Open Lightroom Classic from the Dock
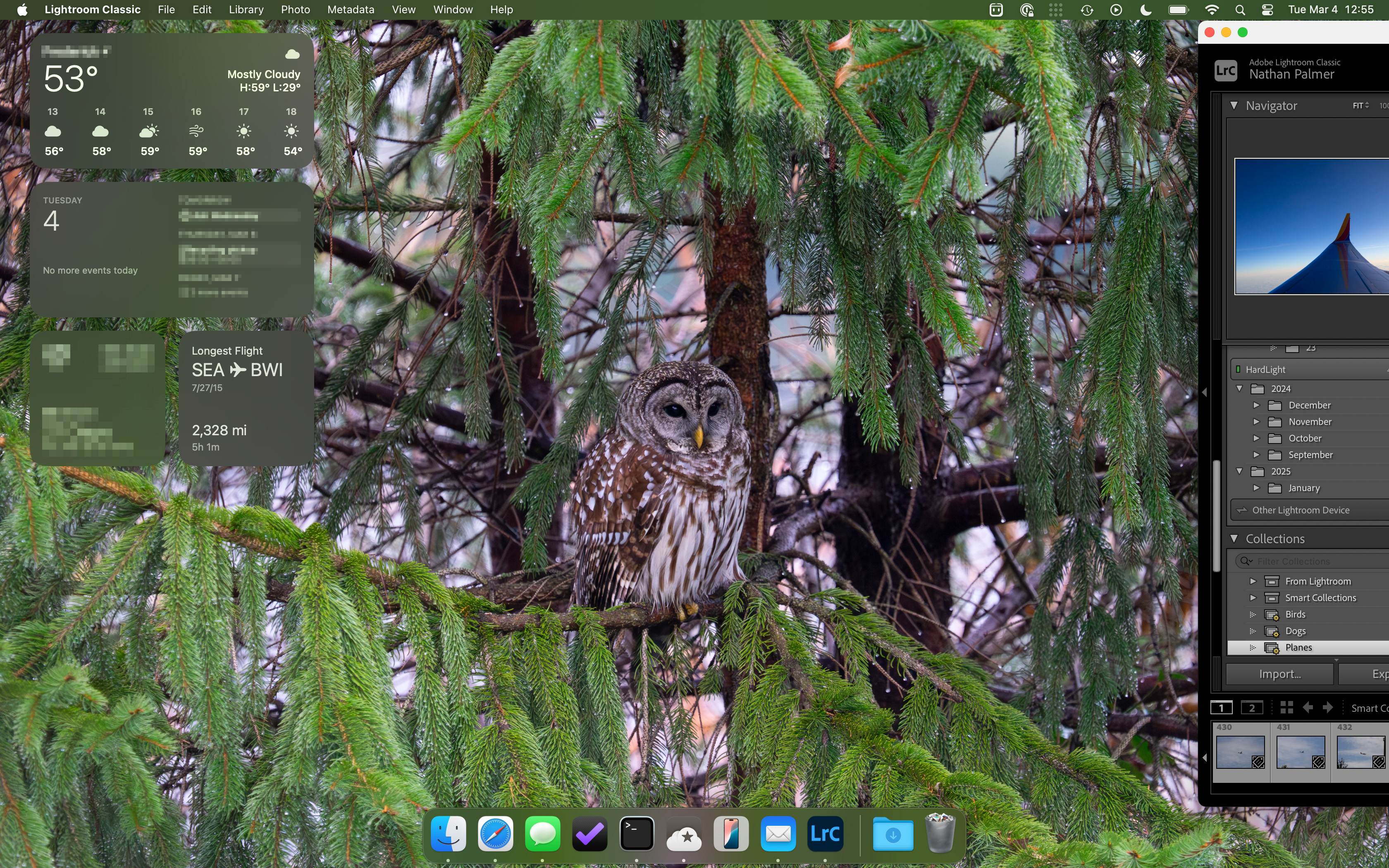 coord(825,834)
